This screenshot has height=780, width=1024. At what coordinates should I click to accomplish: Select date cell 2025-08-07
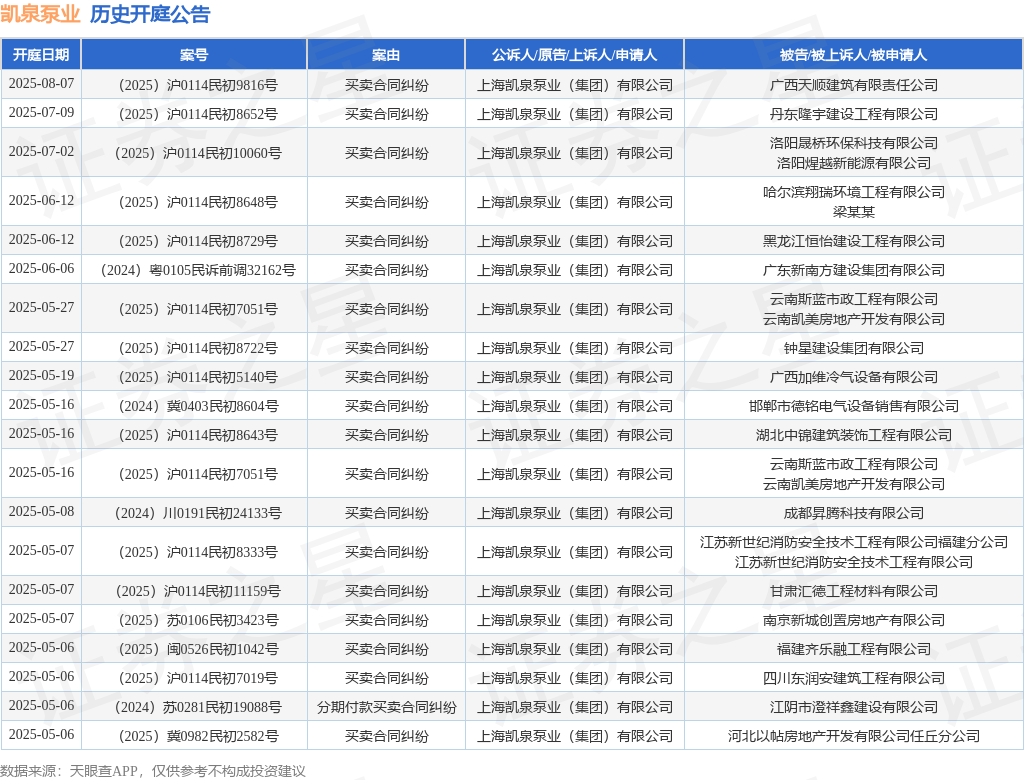click(41, 84)
